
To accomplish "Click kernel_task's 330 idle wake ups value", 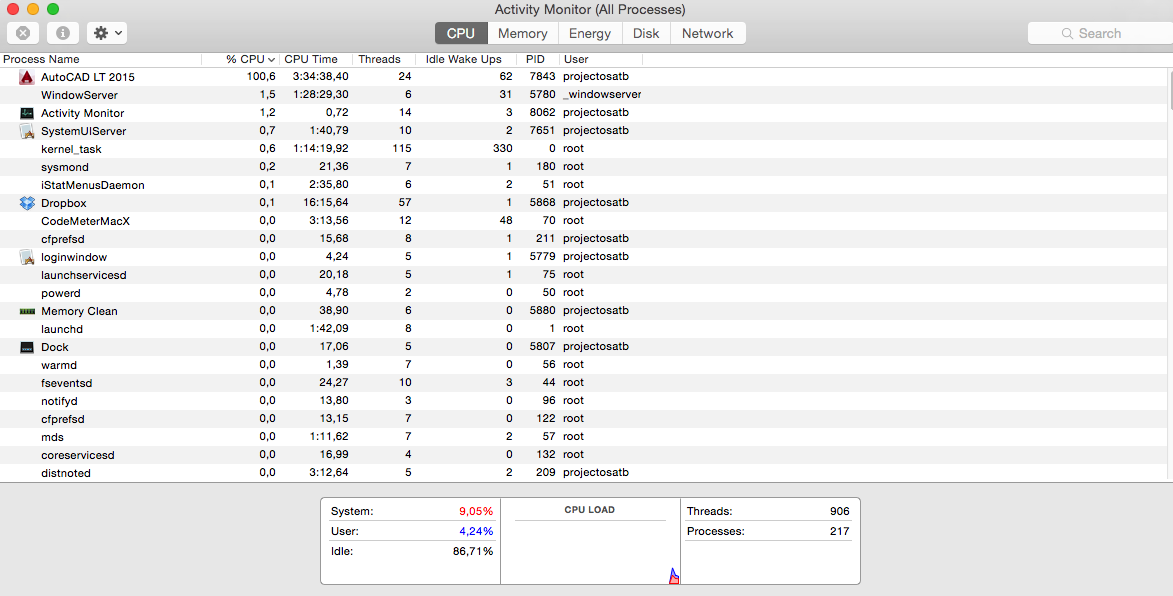I will [x=503, y=148].
